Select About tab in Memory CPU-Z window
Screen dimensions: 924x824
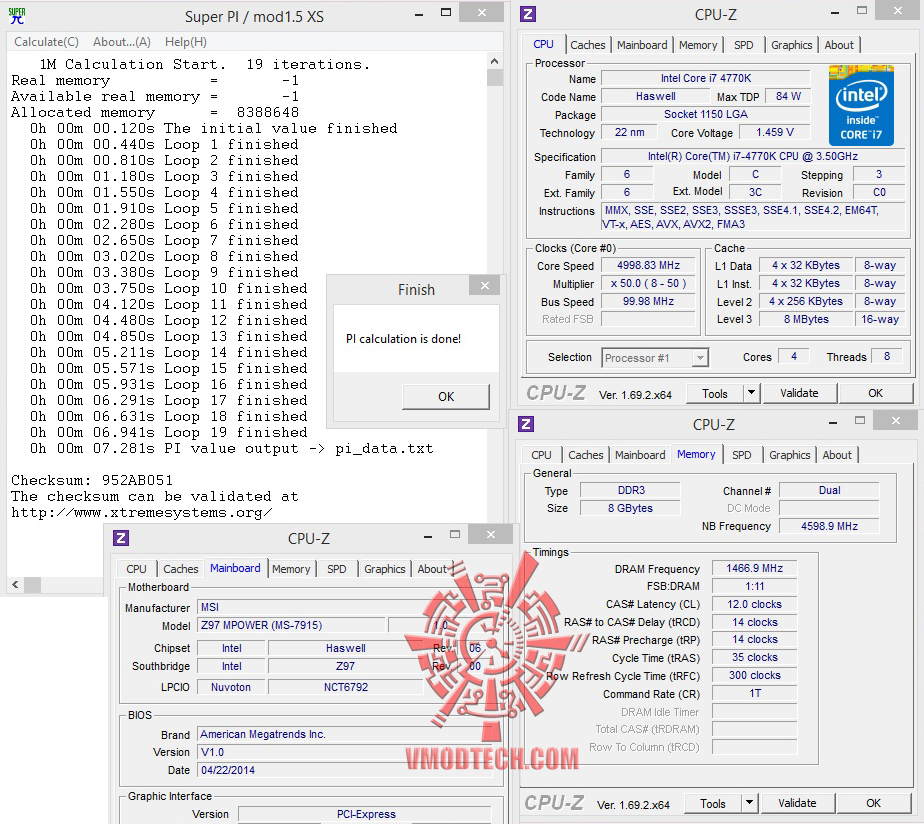[x=837, y=455]
